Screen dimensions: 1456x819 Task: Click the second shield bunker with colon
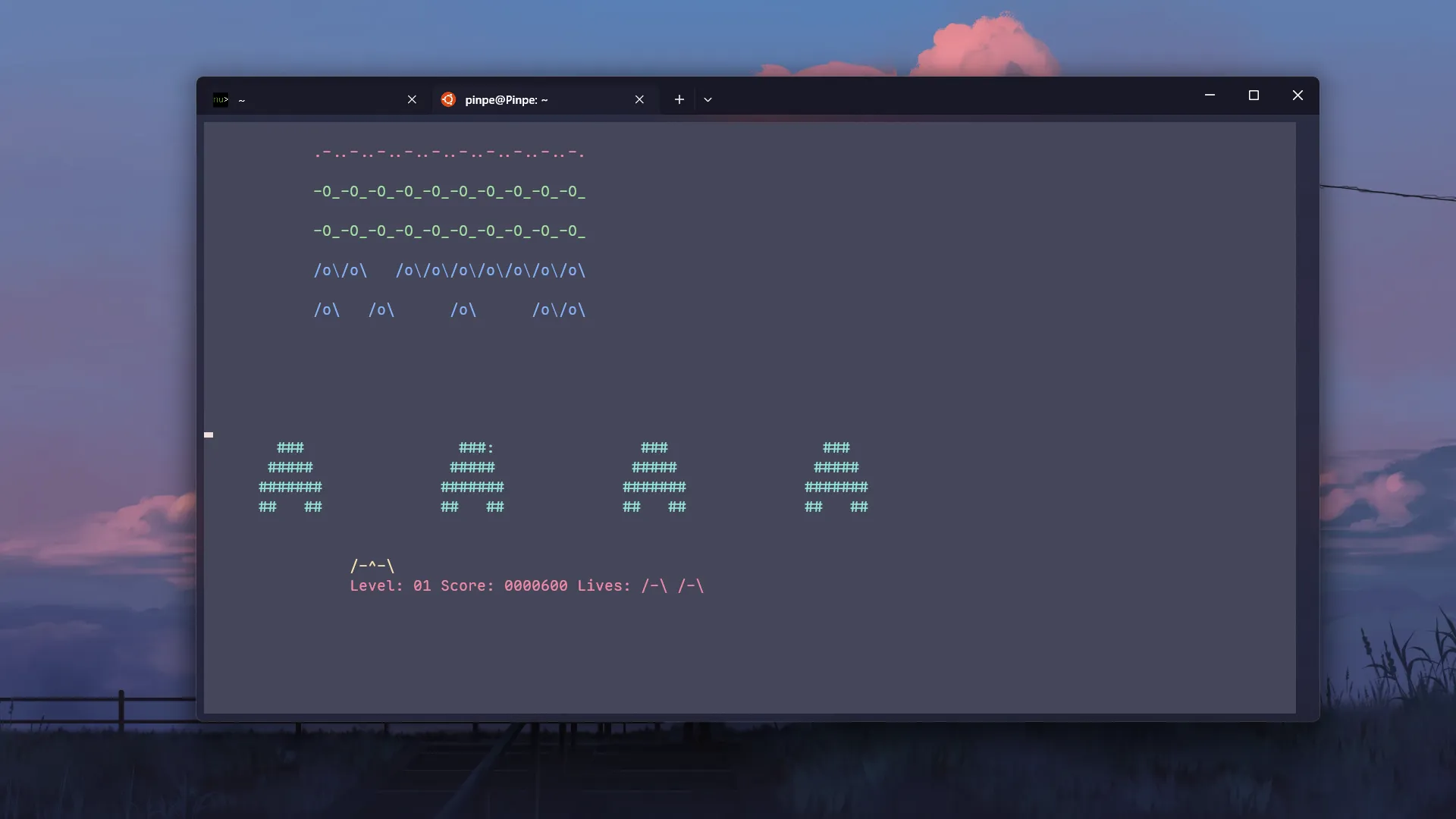coord(472,477)
